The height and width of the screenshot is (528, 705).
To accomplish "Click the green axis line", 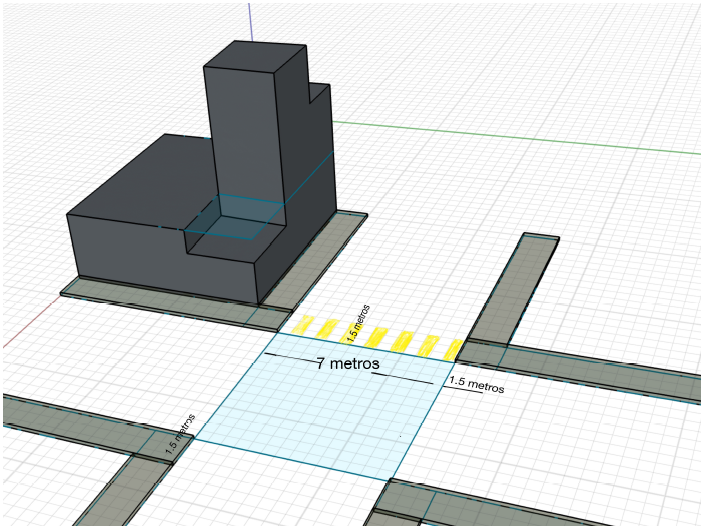I will 520,138.
